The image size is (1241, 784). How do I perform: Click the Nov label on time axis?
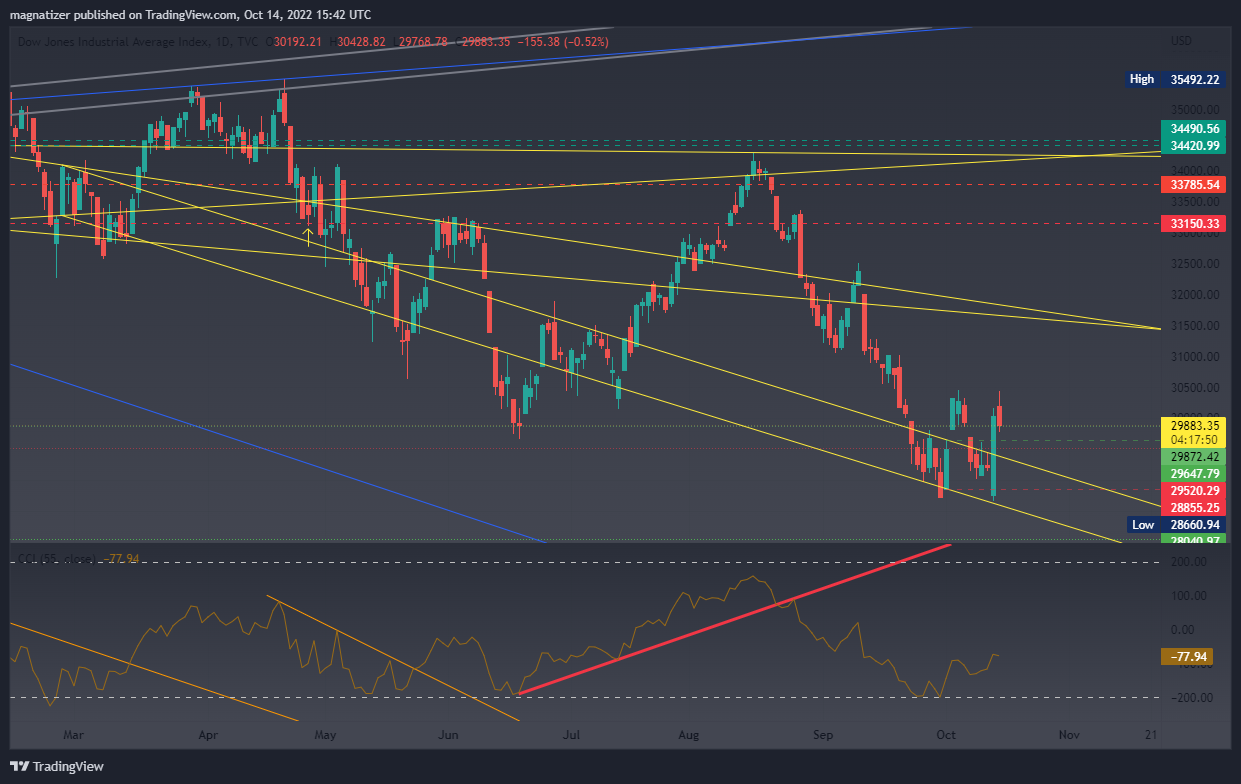pyautogui.click(x=1069, y=735)
